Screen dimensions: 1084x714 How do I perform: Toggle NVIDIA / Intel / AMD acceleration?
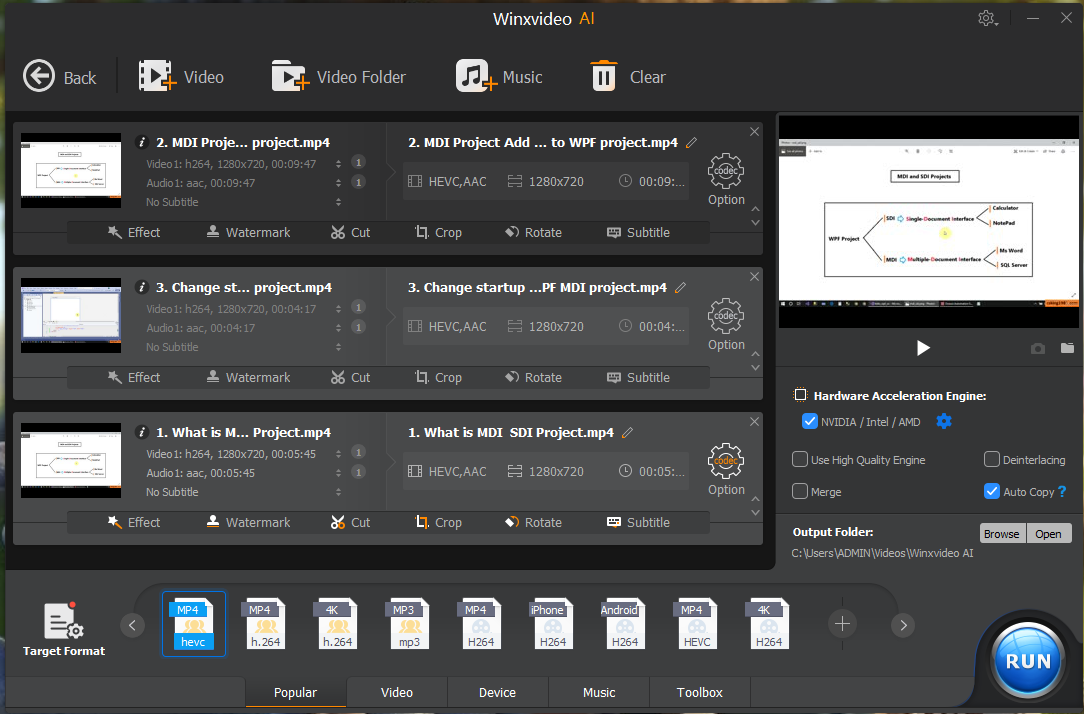coord(810,421)
